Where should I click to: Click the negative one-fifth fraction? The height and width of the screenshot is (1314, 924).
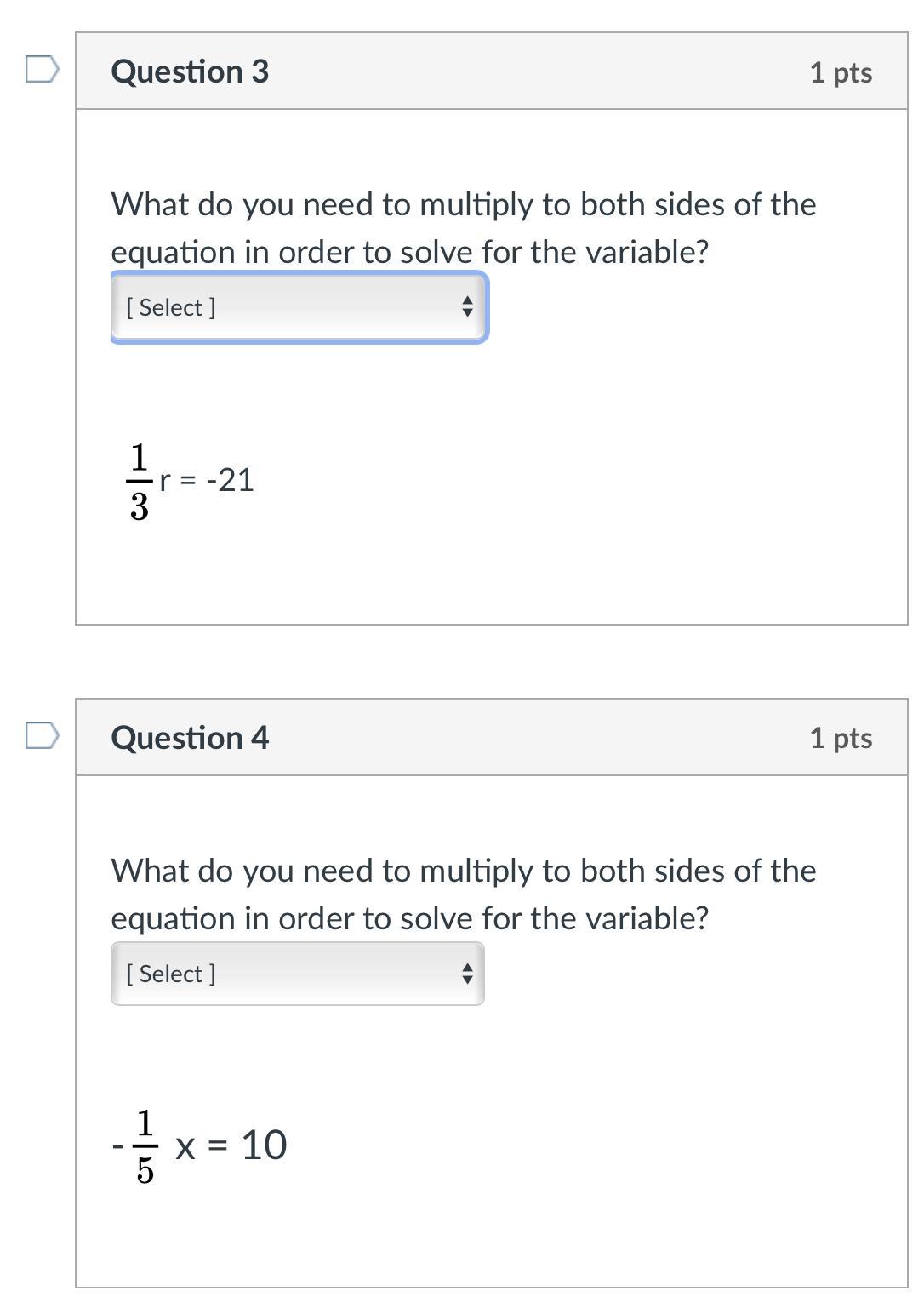pyautogui.click(x=140, y=1147)
